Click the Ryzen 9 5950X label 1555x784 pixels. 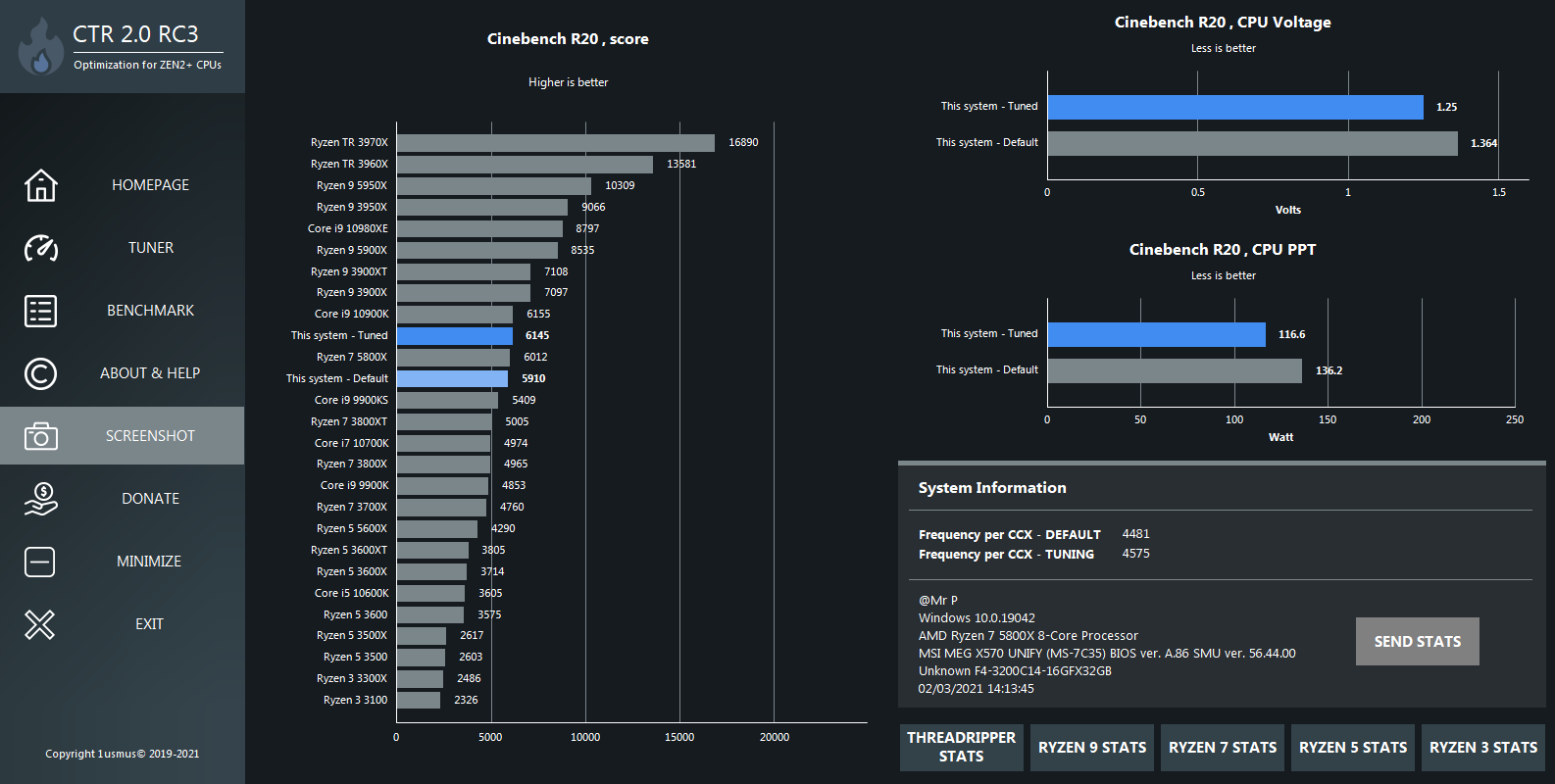tap(352, 185)
